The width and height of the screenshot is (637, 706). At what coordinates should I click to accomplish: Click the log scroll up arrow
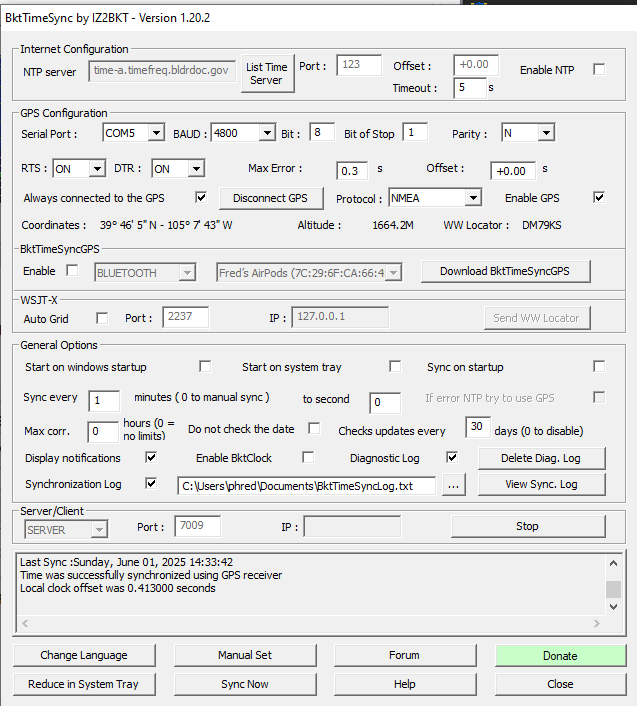click(x=613, y=563)
